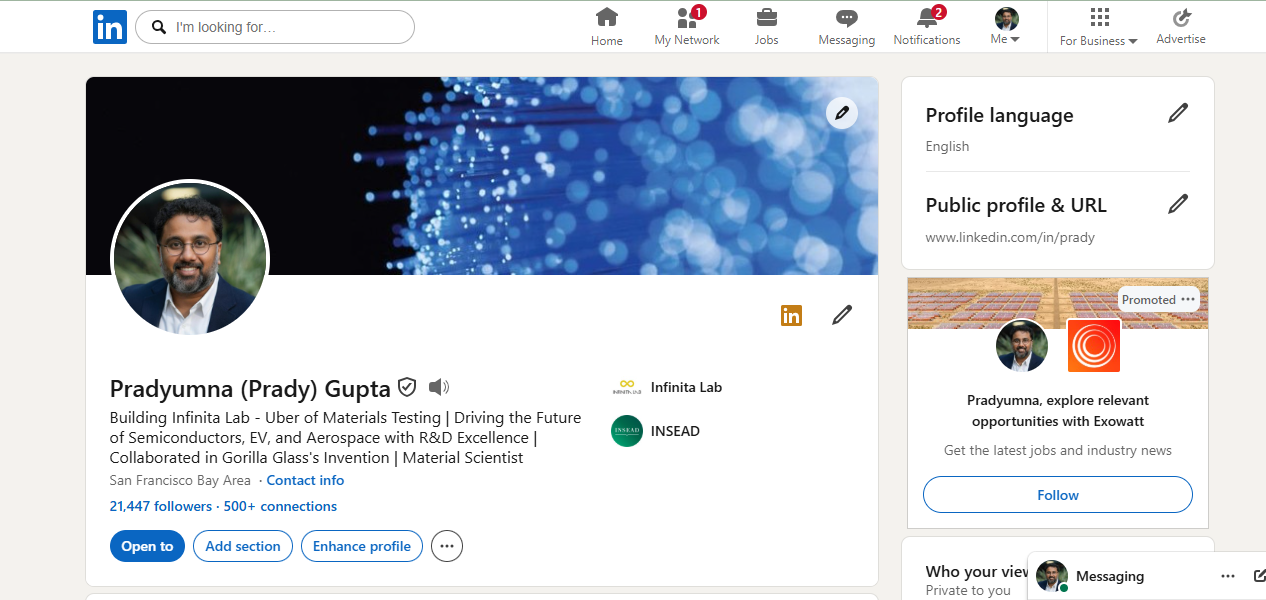1266x600 pixels.
Task: Click the www.linkedin.com/in/prady URL text
Action: point(1010,238)
